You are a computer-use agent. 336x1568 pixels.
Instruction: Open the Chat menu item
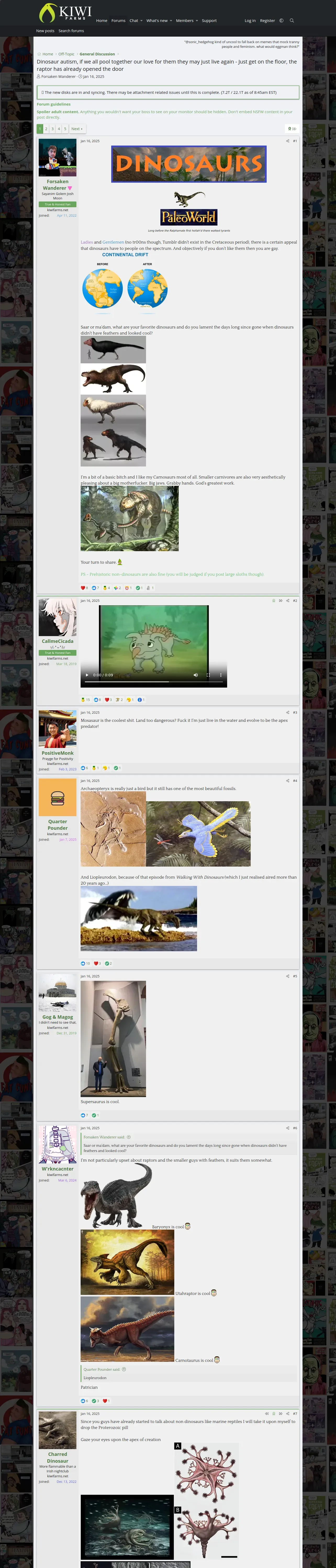133,21
